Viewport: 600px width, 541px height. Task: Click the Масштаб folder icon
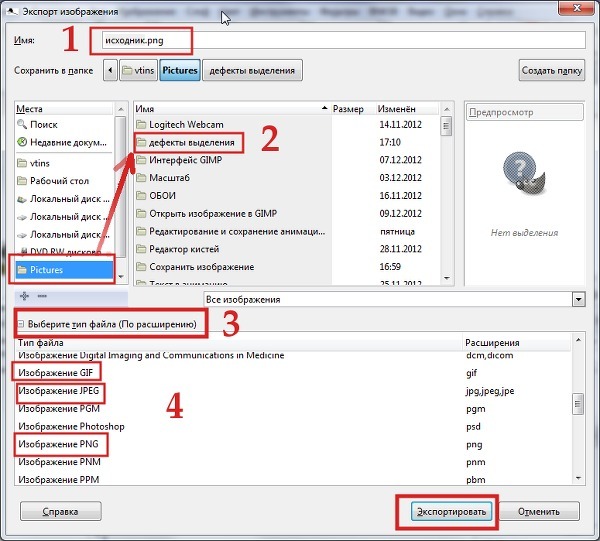[x=141, y=178]
